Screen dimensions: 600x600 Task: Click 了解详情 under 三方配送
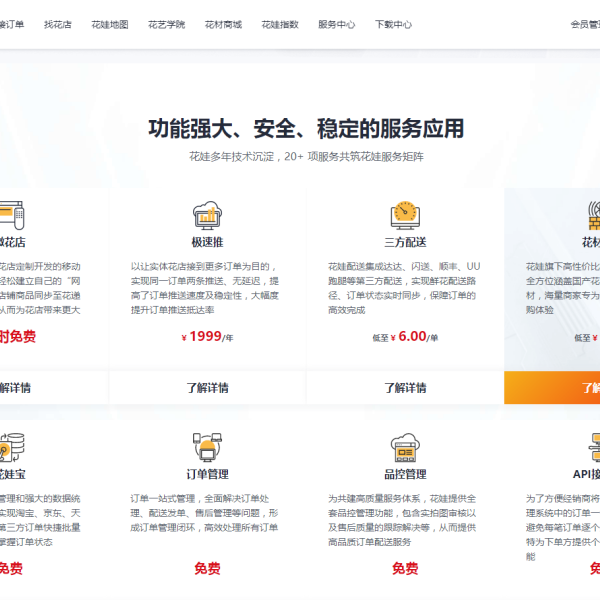coord(405,388)
